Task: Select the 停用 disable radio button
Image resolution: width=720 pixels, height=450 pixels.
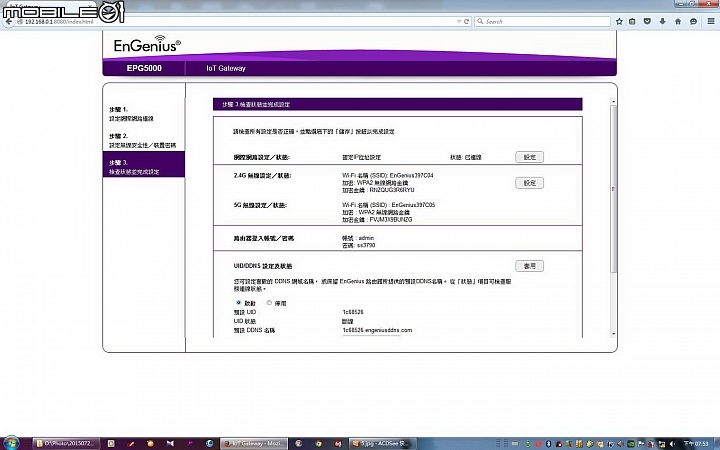Action: 269,303
